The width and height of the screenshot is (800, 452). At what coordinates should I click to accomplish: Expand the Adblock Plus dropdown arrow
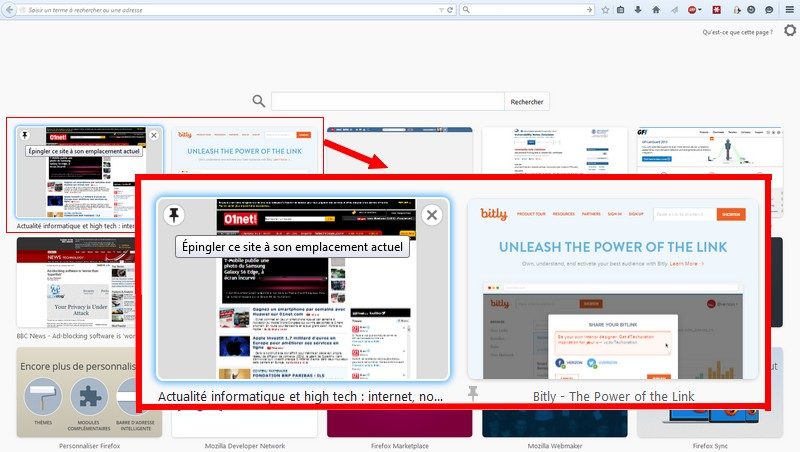click(699, 10)
